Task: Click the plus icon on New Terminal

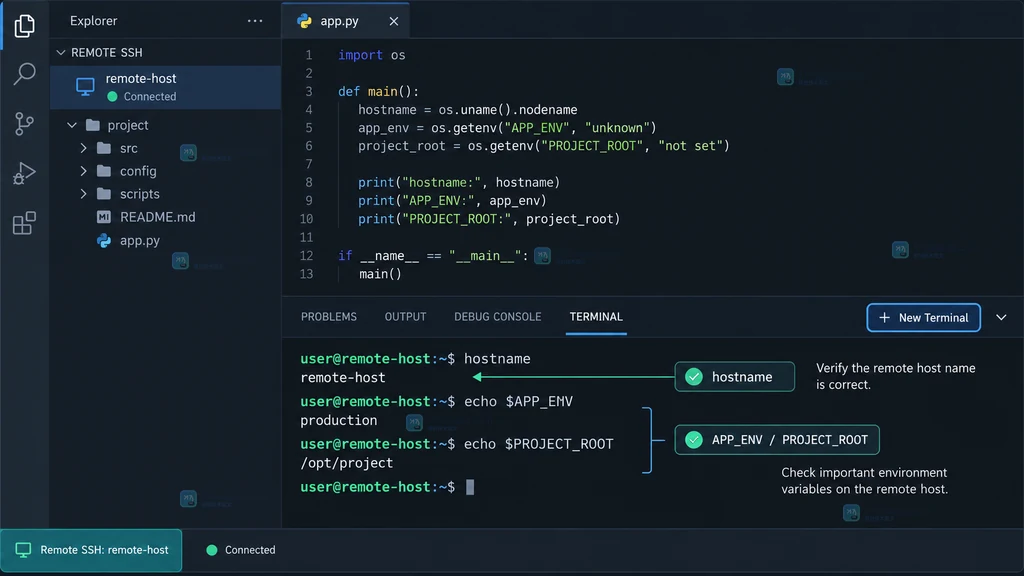Action: pos(884,317)
